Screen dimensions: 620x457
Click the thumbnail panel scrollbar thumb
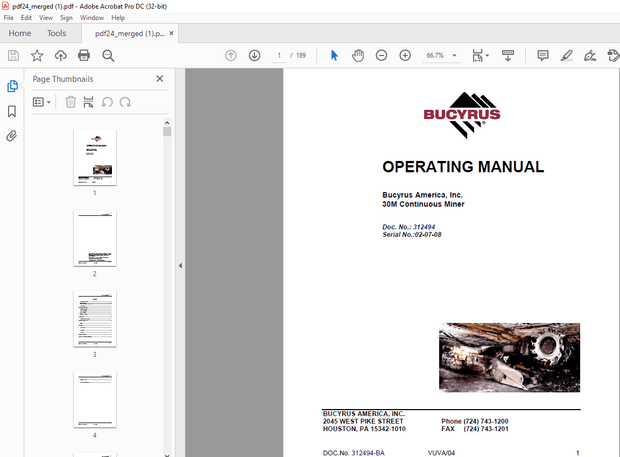[167, 132]
